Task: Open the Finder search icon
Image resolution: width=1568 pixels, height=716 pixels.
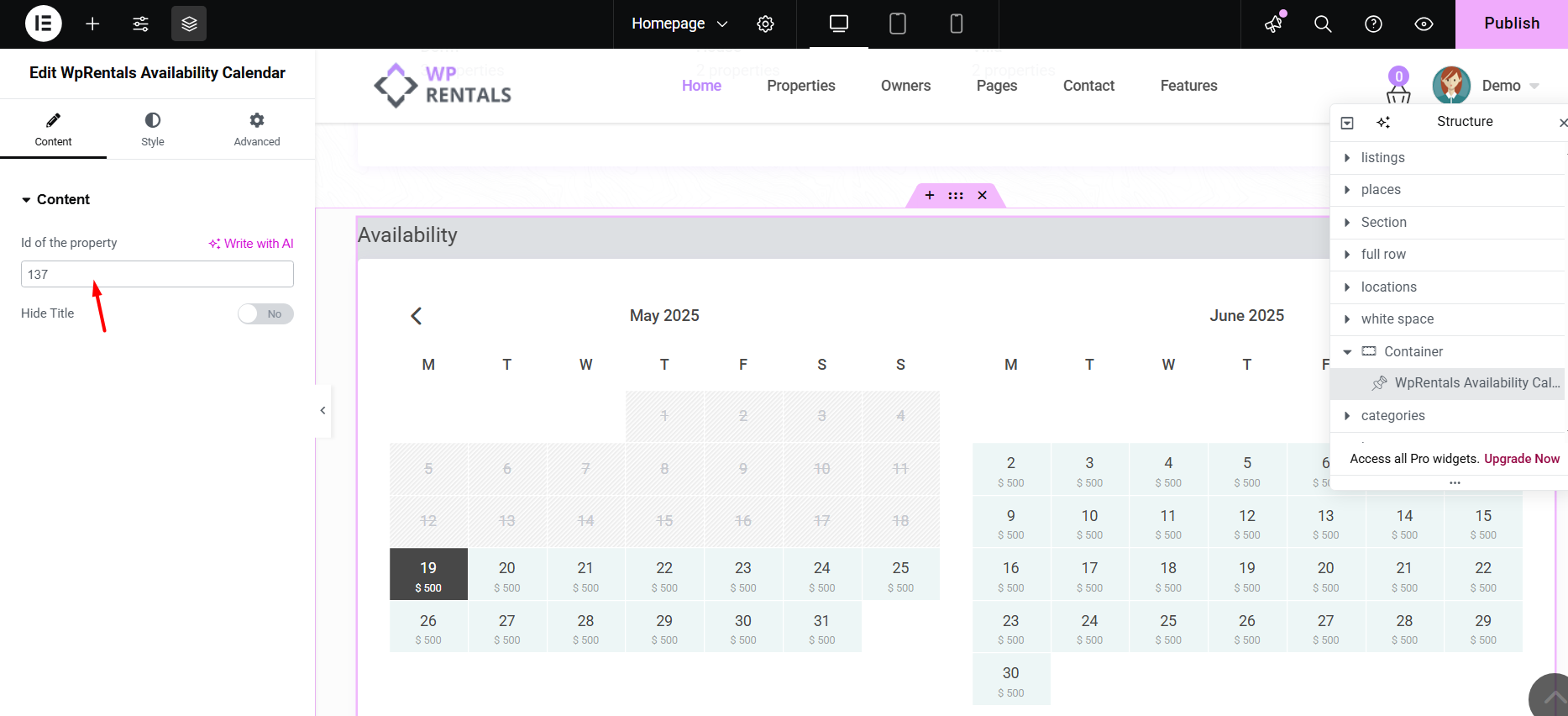Action: [x=1323, y=24]
